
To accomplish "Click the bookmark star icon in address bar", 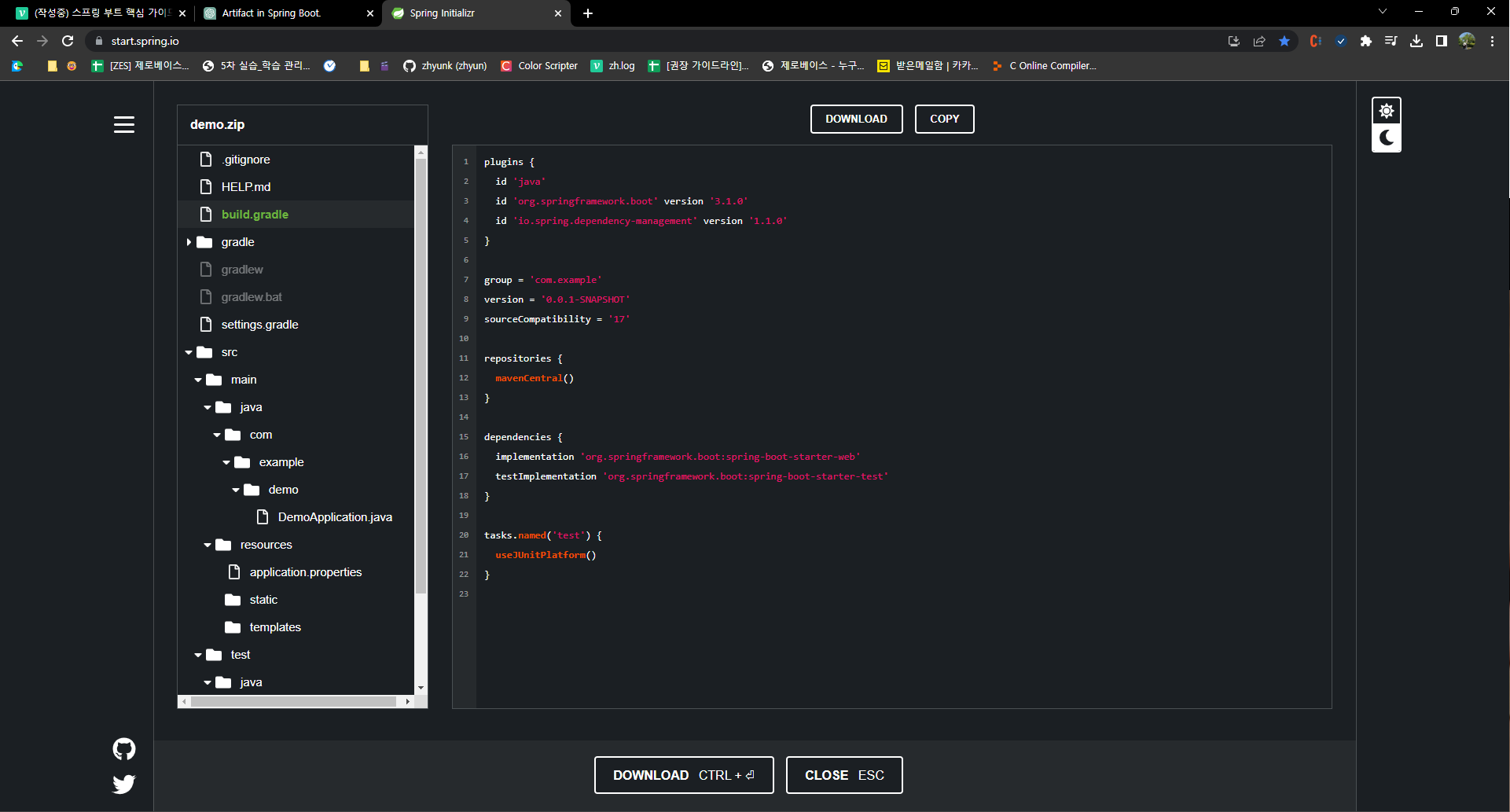I will [1284, 41].
